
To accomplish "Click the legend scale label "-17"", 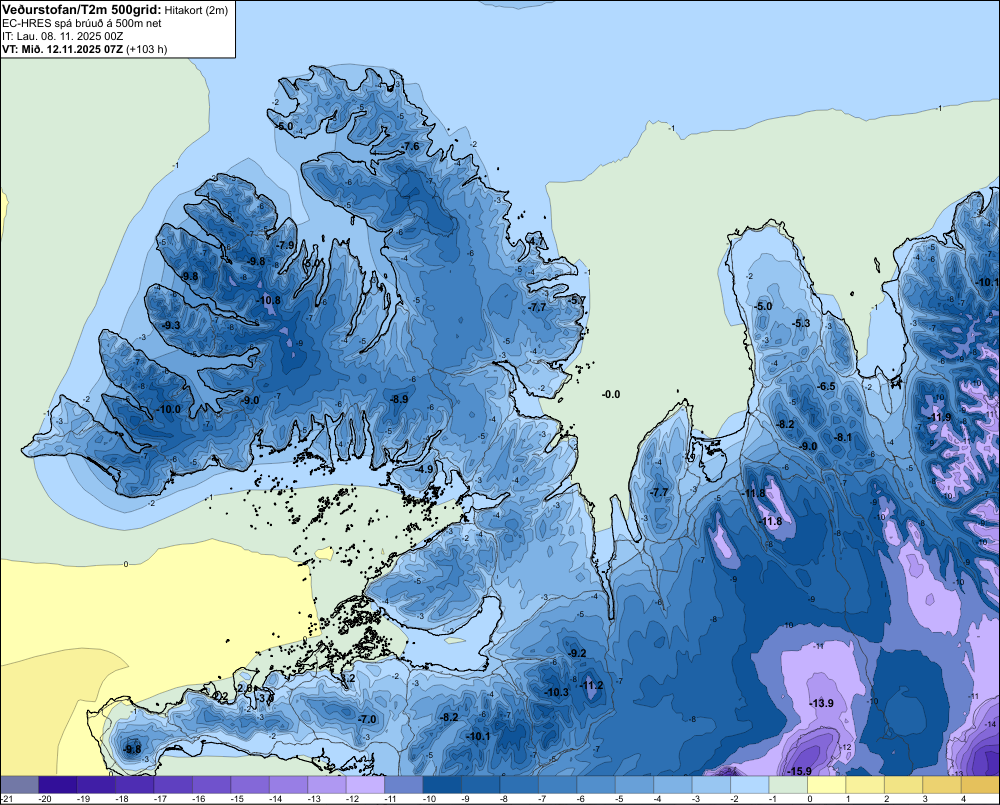I will pyautogui.click(x=160, y=799).
